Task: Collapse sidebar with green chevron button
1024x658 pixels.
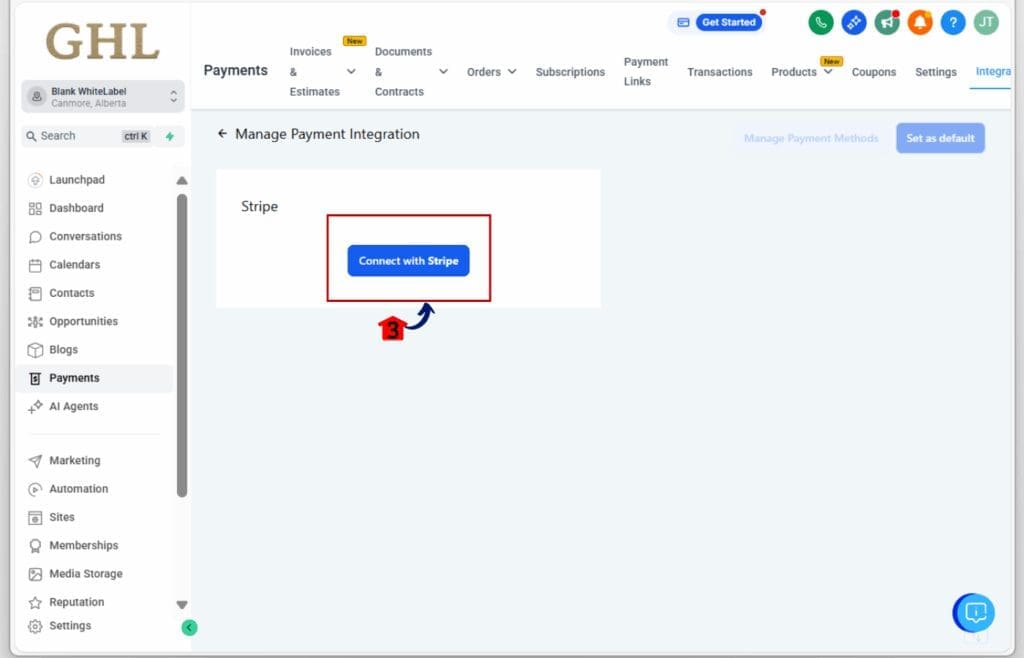Action: point(189,627)
